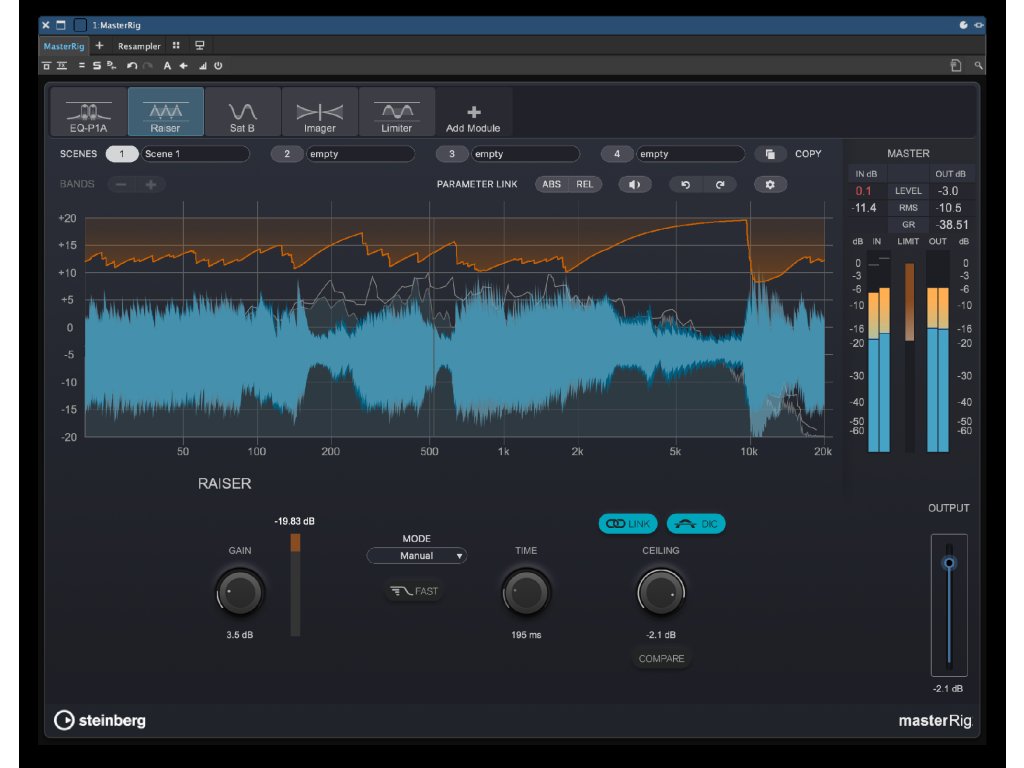Select scene 2 button
The width and height of the screenshot is (1024, 768).
[x=287, y=154]
